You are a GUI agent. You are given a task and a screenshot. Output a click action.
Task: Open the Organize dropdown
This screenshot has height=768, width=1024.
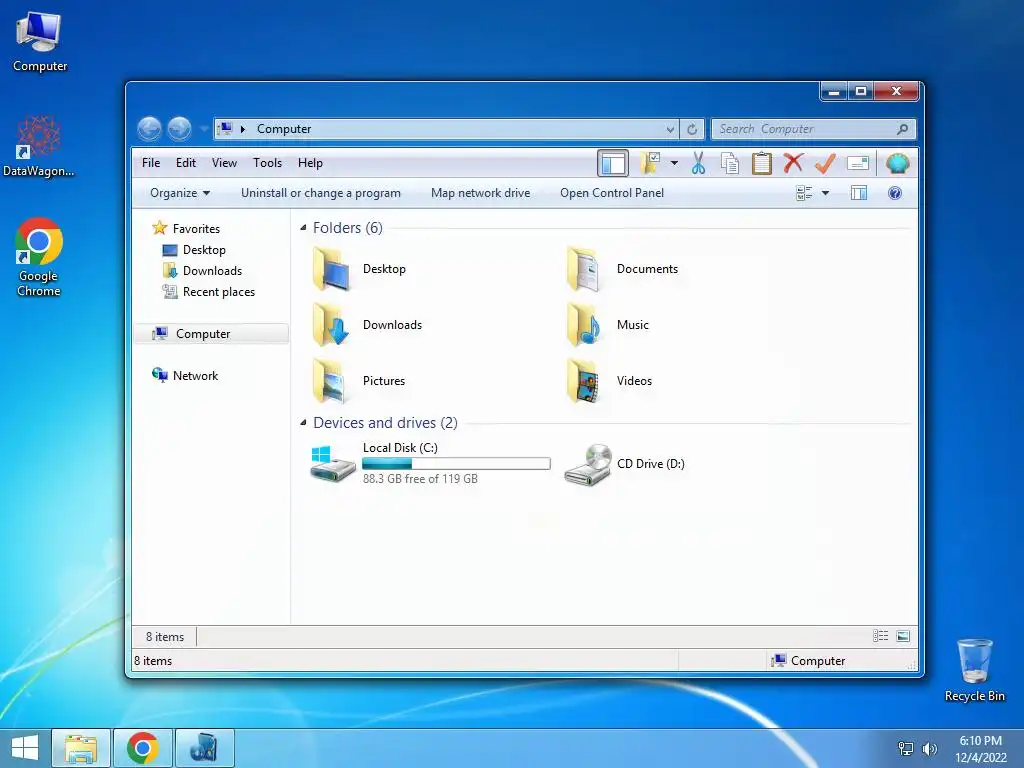pos(180,193)
